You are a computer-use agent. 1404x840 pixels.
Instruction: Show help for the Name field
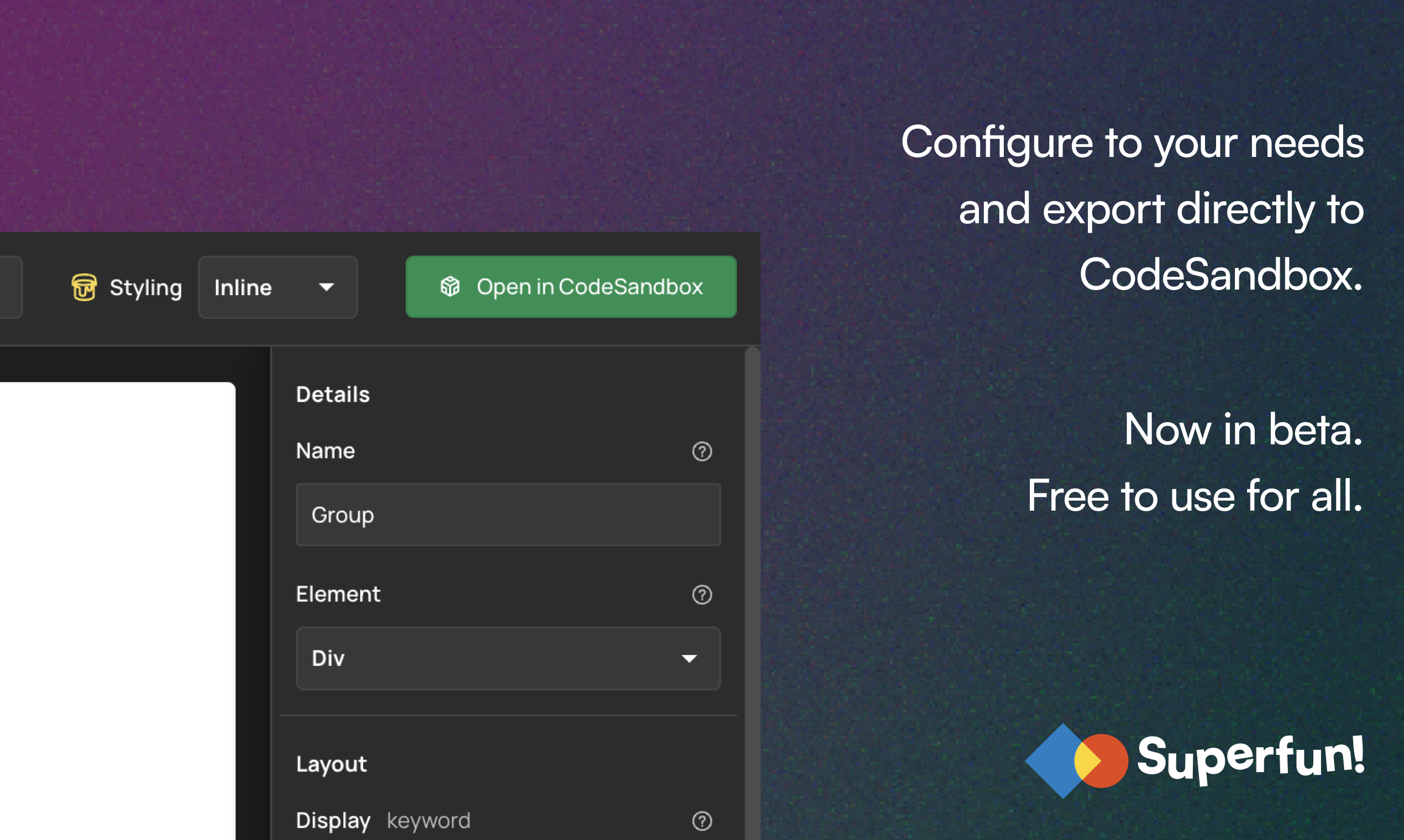pyautogui.click(x=702, y=451)
